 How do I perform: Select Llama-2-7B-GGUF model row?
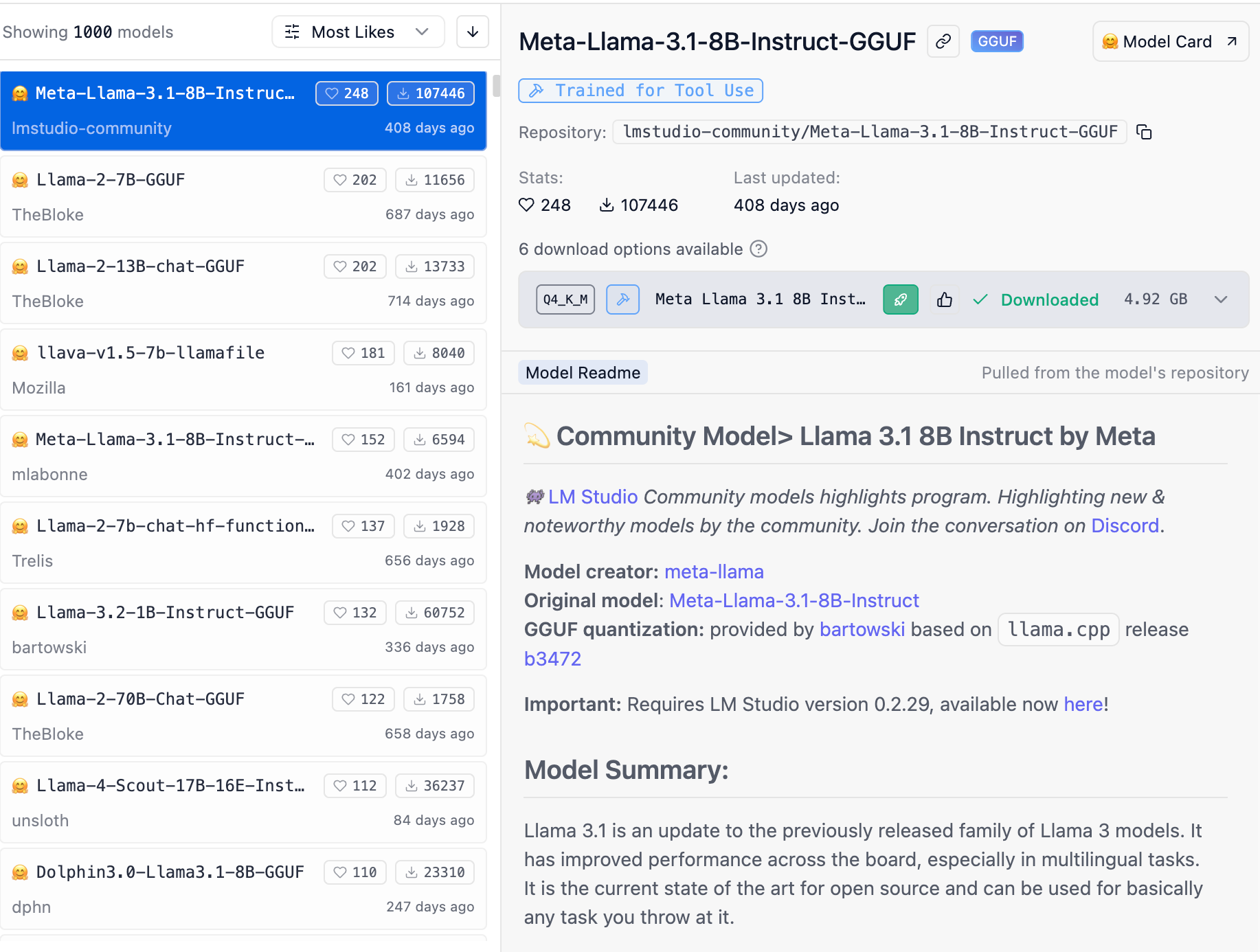(243, 196)
